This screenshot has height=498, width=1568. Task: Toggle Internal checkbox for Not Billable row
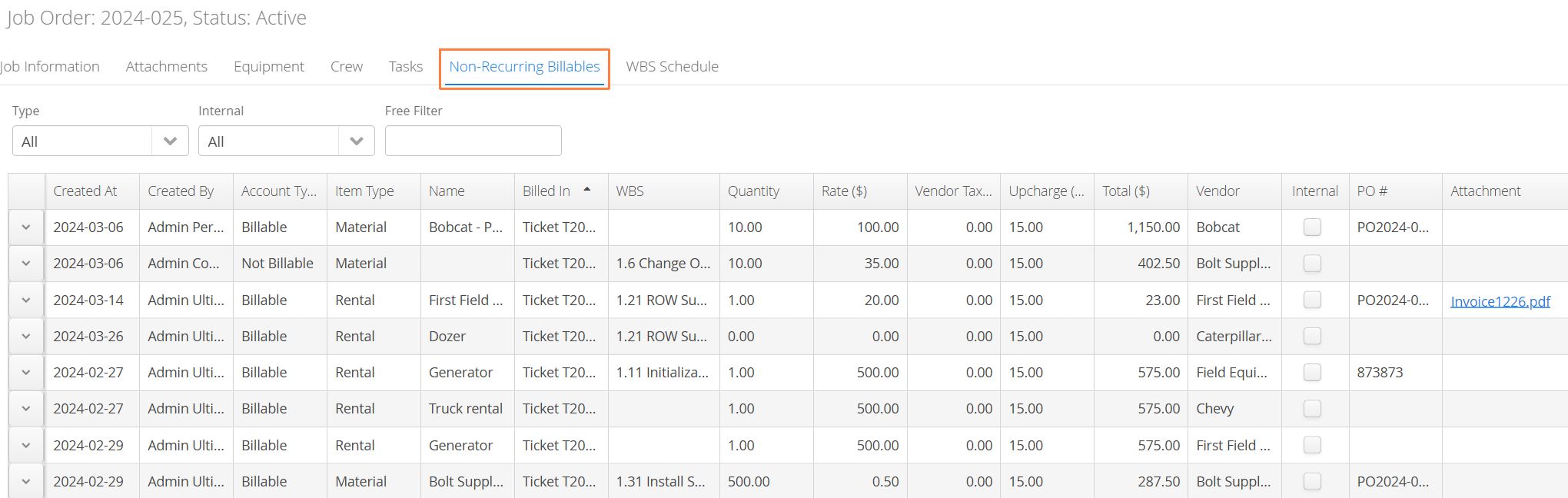pyautogui.click(x=1313, y=263)
